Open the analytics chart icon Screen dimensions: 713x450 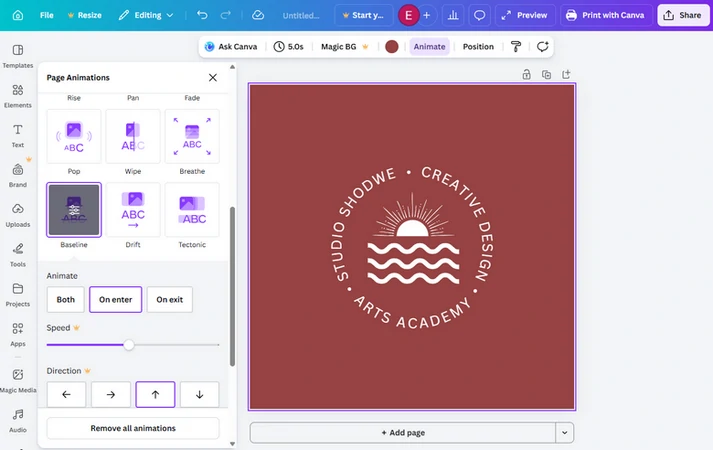(x=453, y=15)
